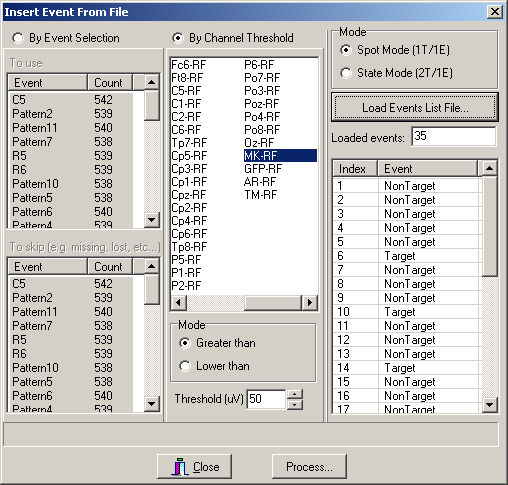Click Load Events List File button
This screenshot has width=508, height=485.
(415, 107)
